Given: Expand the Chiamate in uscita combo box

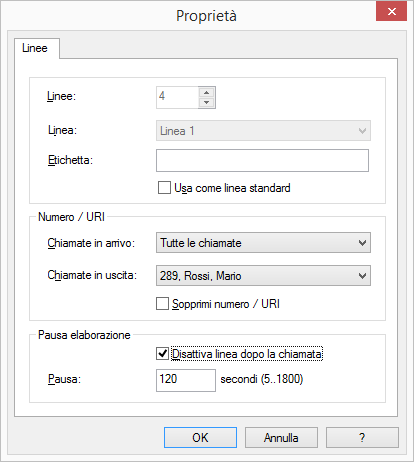Looking at the screenshot, I should (x=263, y=276).
